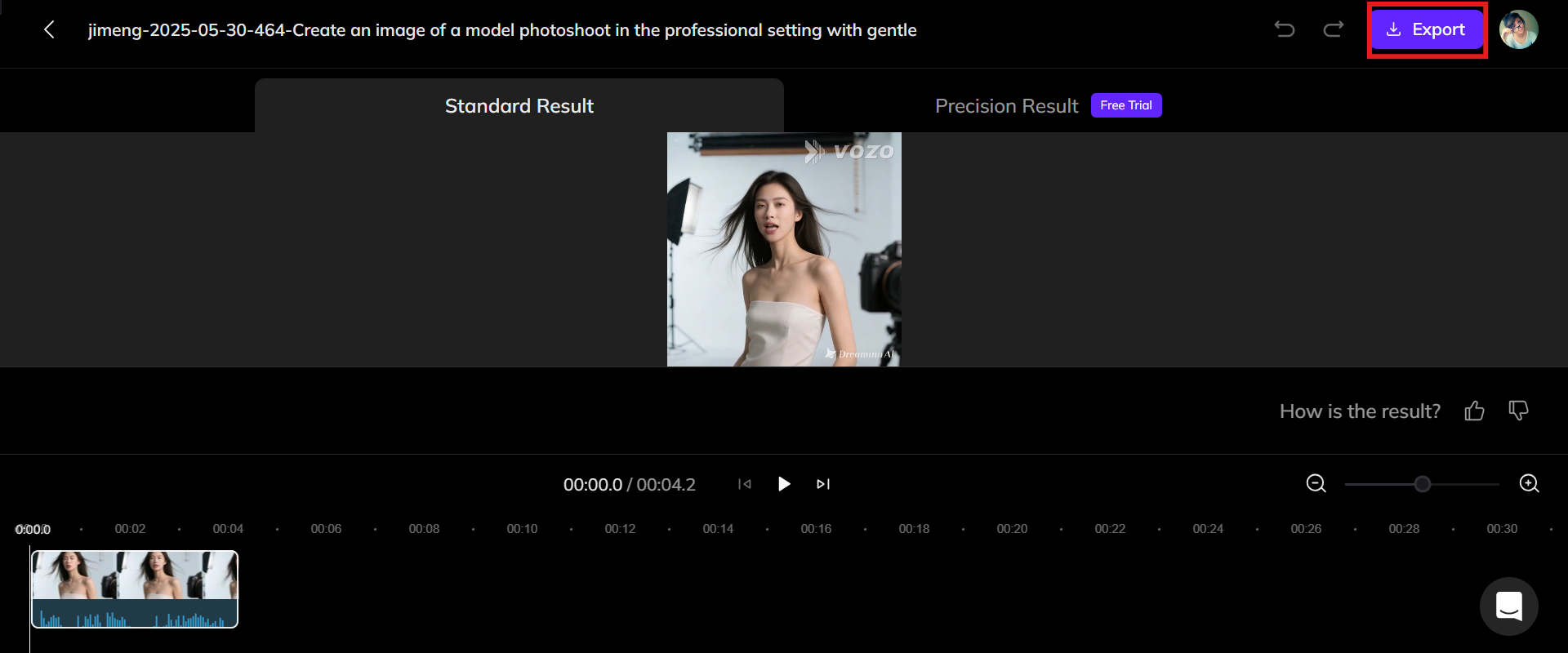Click the 00:20 mark on the timeline ruler

(x=1012, y=529)
